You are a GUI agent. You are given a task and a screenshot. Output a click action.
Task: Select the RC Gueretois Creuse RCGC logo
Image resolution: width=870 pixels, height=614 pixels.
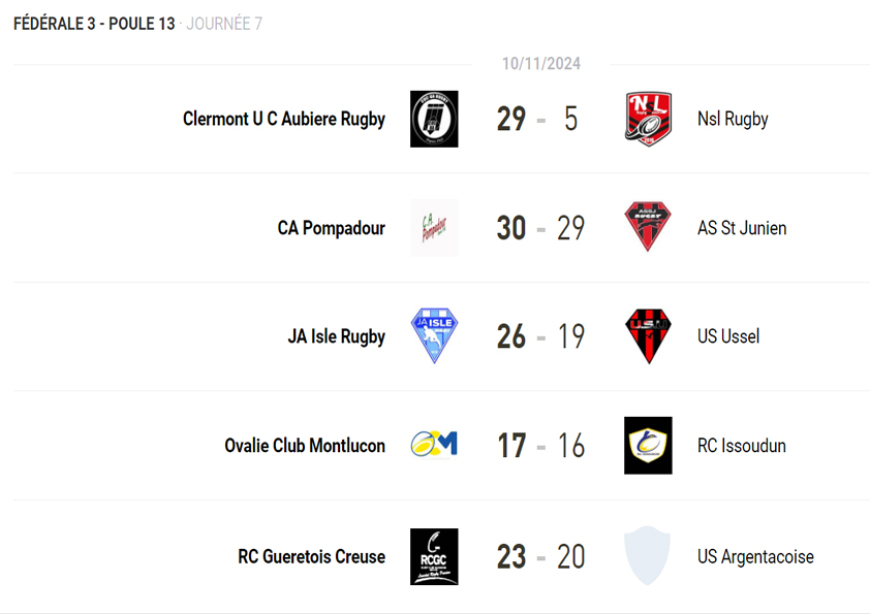click(434, 556)
